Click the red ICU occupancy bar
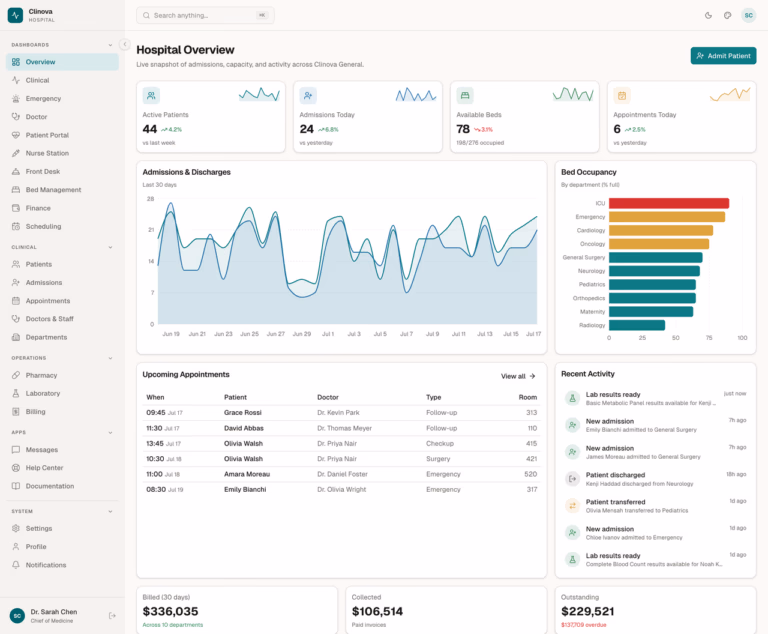The height and width of the screenshot is (634, 768). pyautogui.click(x=669, y=203)
